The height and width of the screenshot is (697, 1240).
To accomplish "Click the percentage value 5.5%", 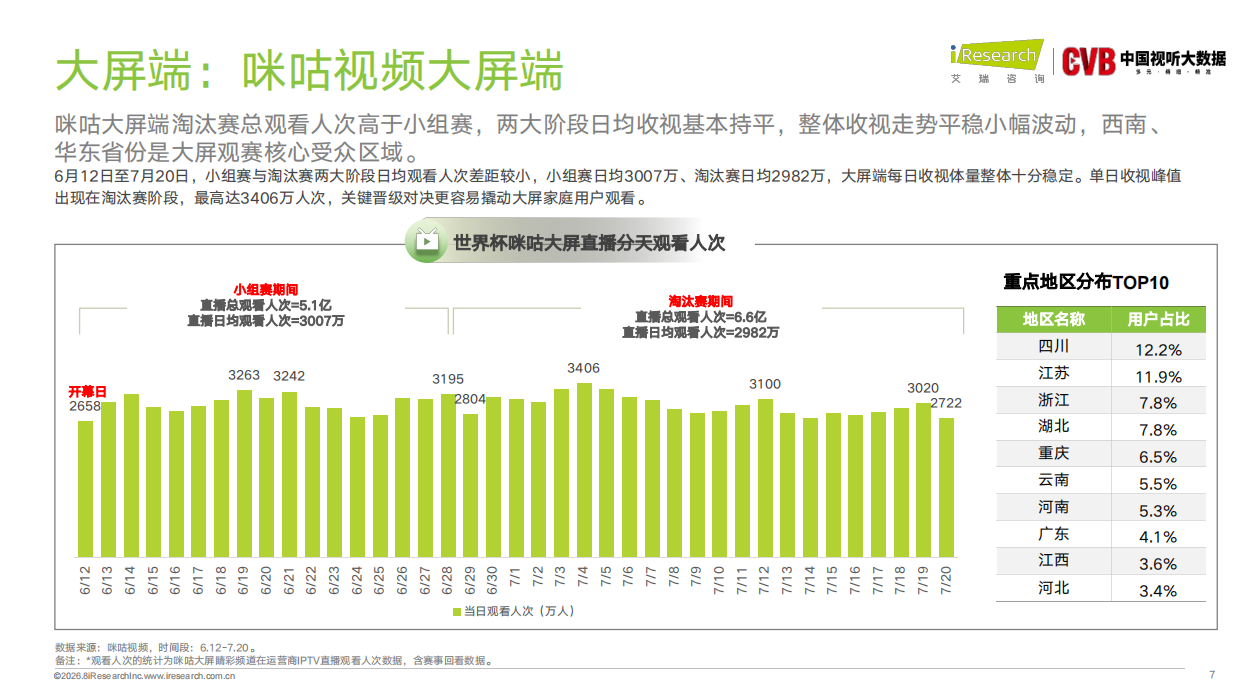I will (x=1158, y=484).
